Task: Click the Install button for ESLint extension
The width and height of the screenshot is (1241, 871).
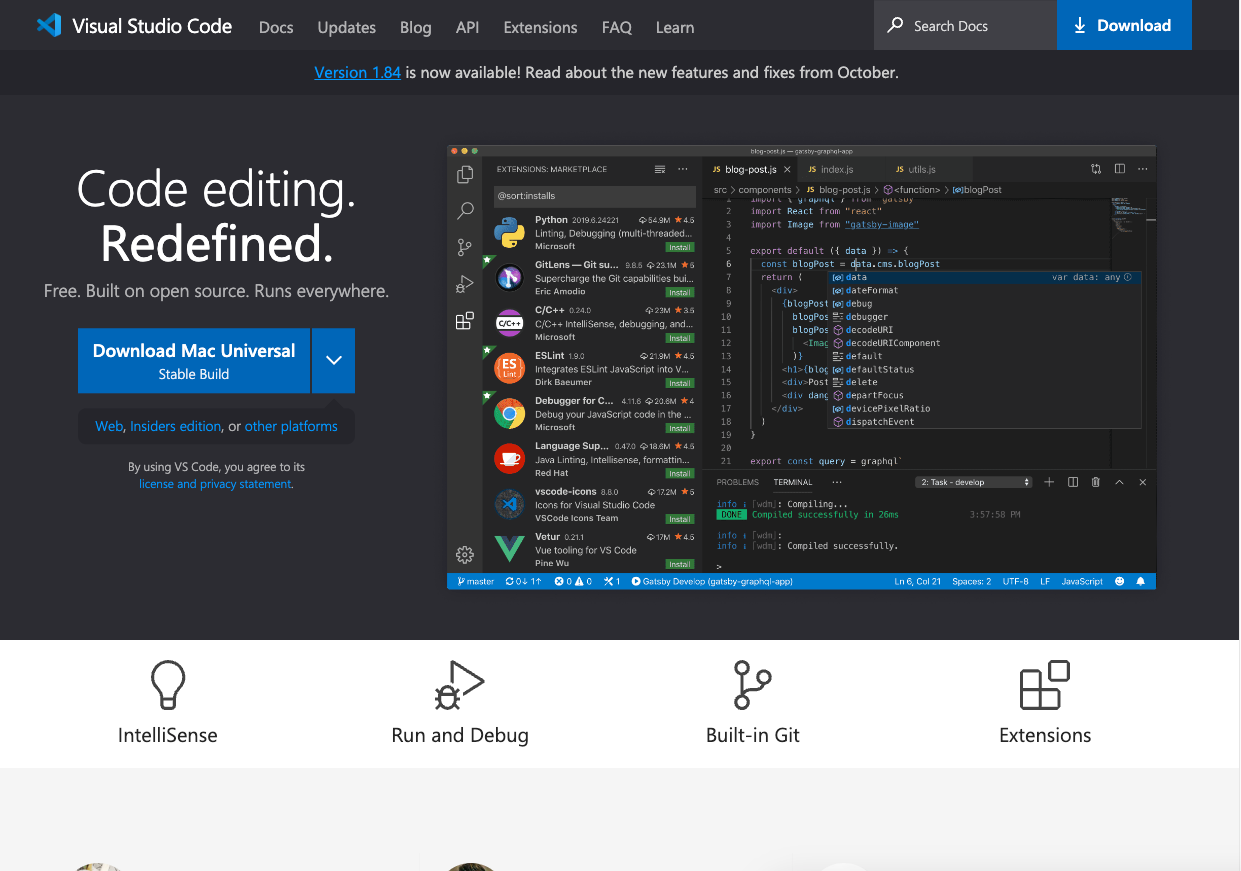Action: click(x=680, y=383)
